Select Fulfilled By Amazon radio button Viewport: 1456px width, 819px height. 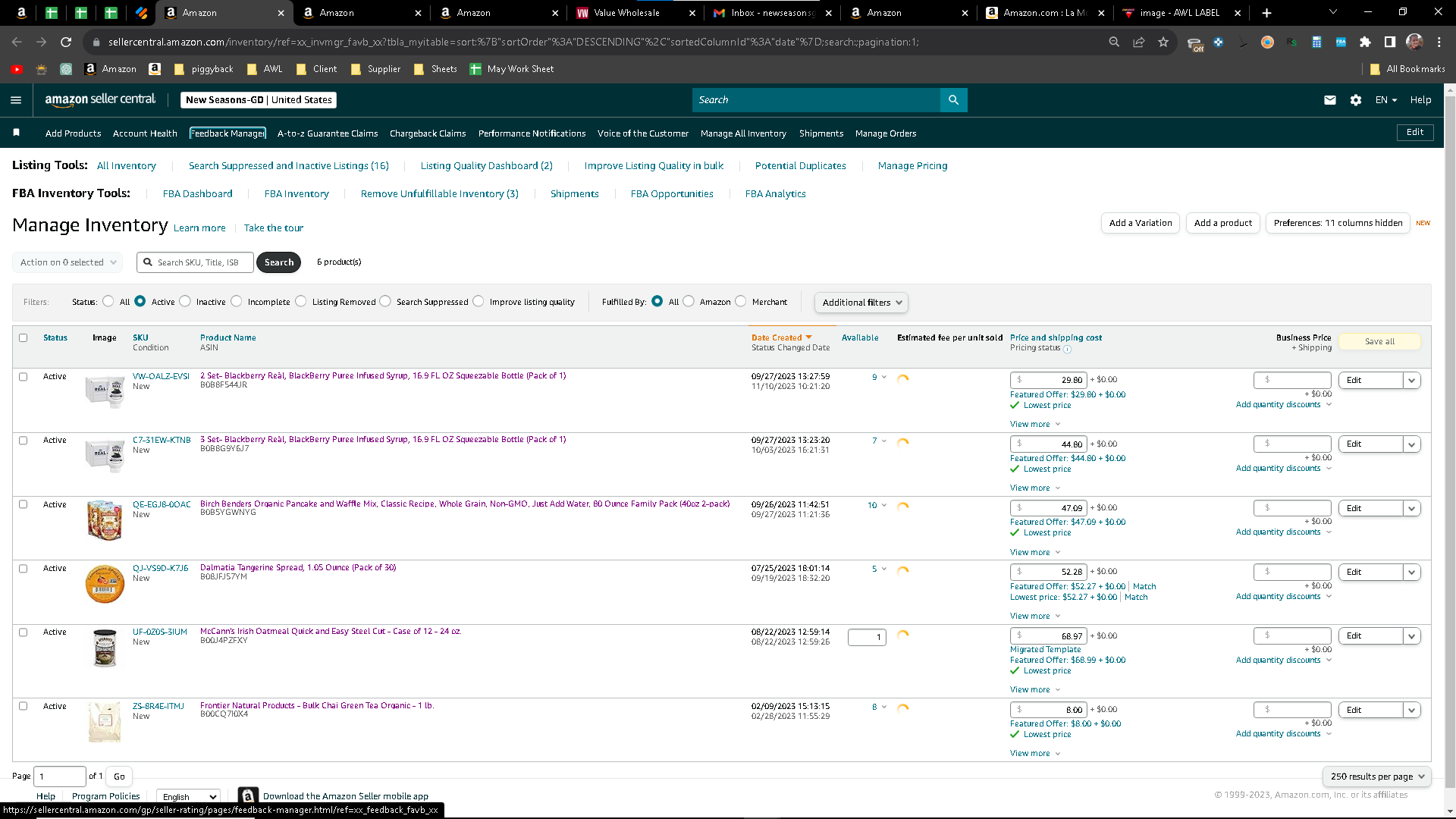(689, 301)
